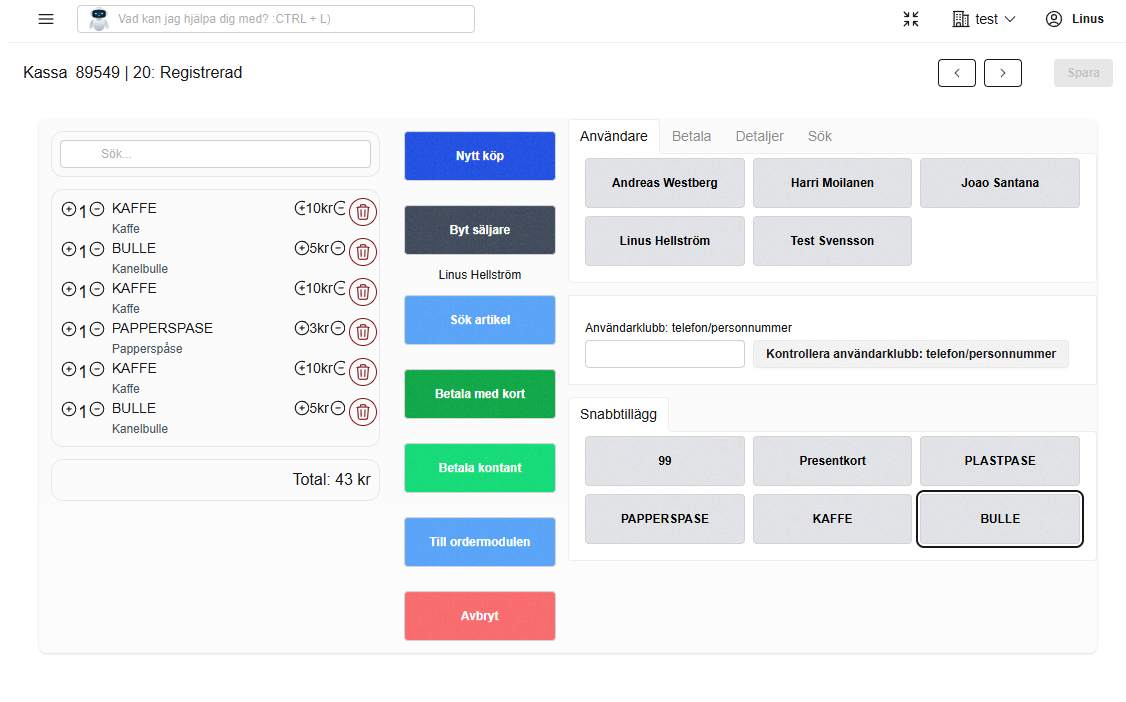Add PLASTPASE from quick-add buttons

point(1000,461)
